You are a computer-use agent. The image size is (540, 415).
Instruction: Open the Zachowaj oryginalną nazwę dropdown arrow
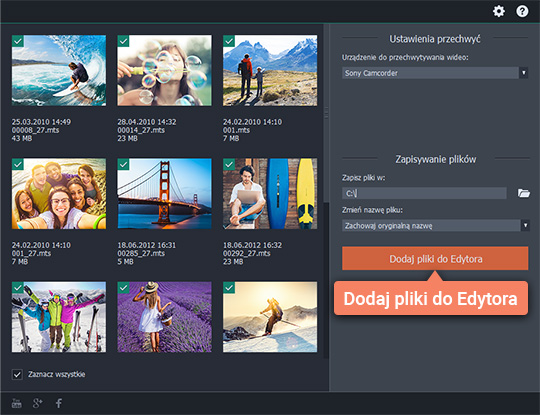[x=525, y=225]
